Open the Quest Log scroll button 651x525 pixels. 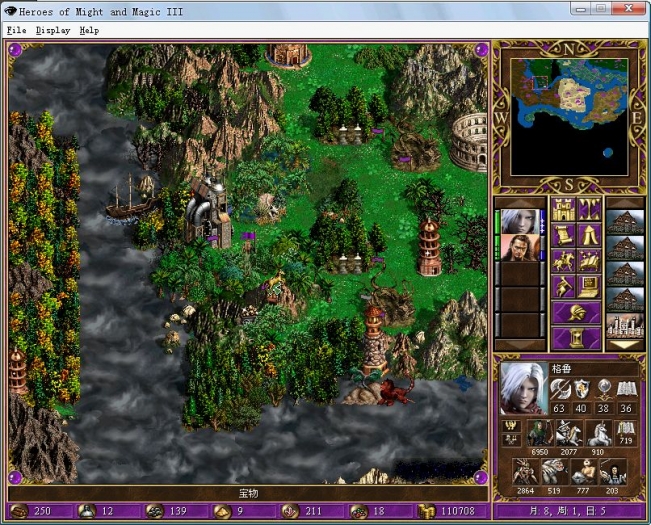(x=563, y=235)
